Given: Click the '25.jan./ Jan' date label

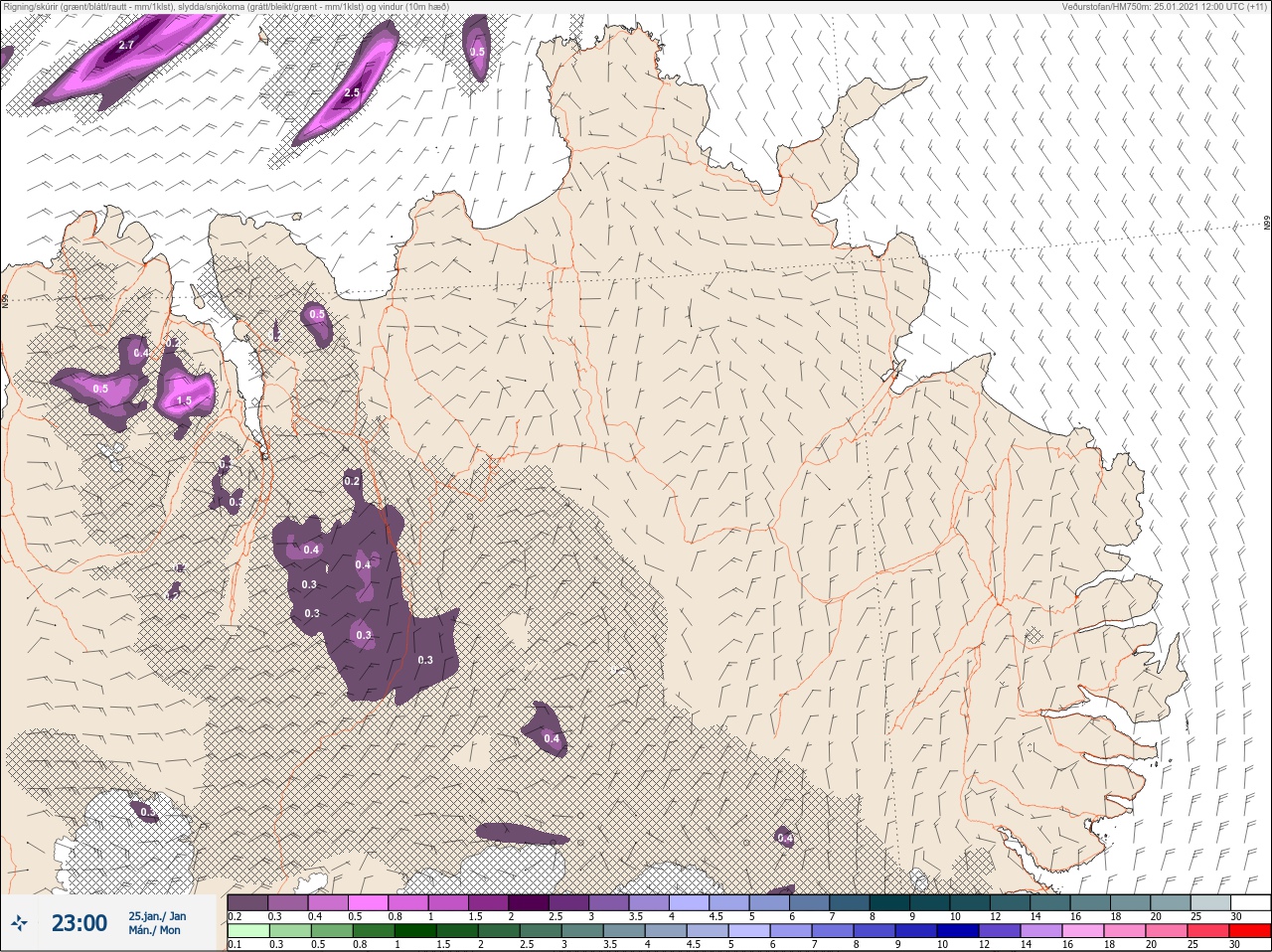Looking at the screenshot, I should pos(157,916).
